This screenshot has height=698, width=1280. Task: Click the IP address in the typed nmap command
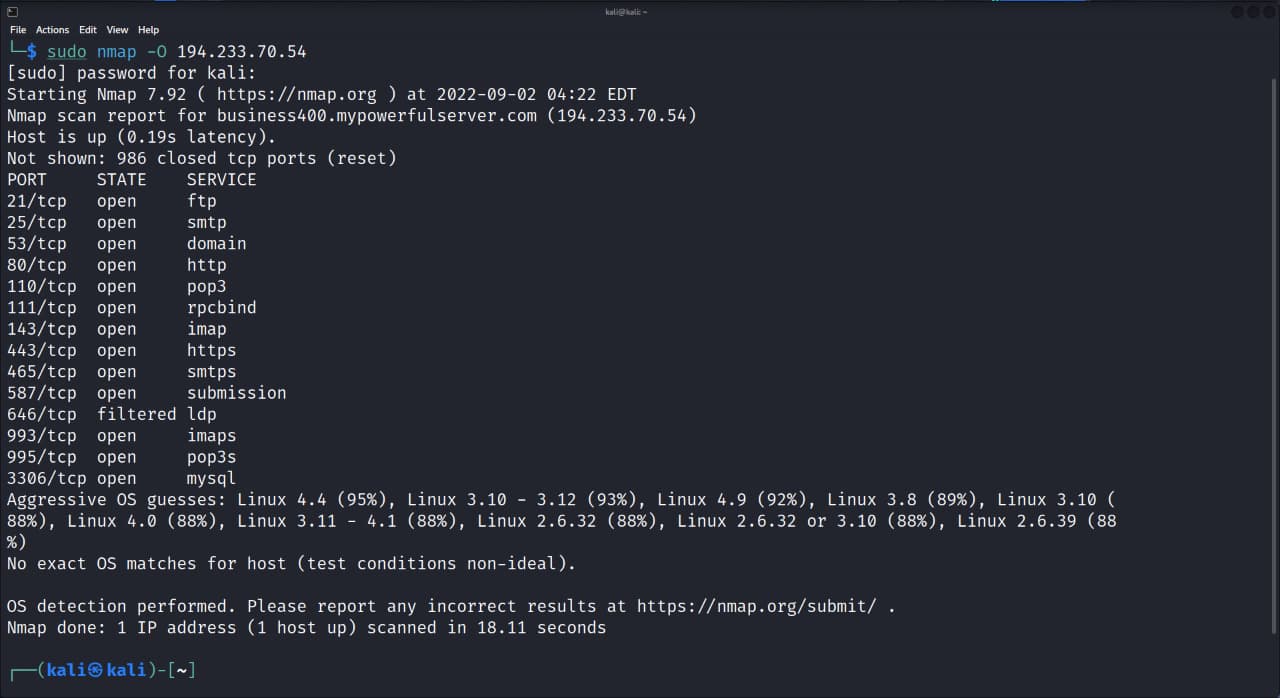[241, 52]
